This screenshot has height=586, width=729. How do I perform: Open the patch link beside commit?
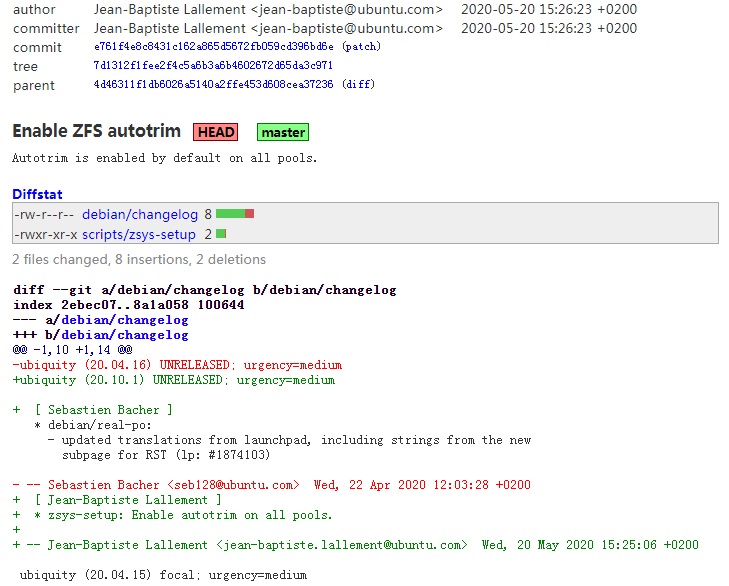[361, 47]
